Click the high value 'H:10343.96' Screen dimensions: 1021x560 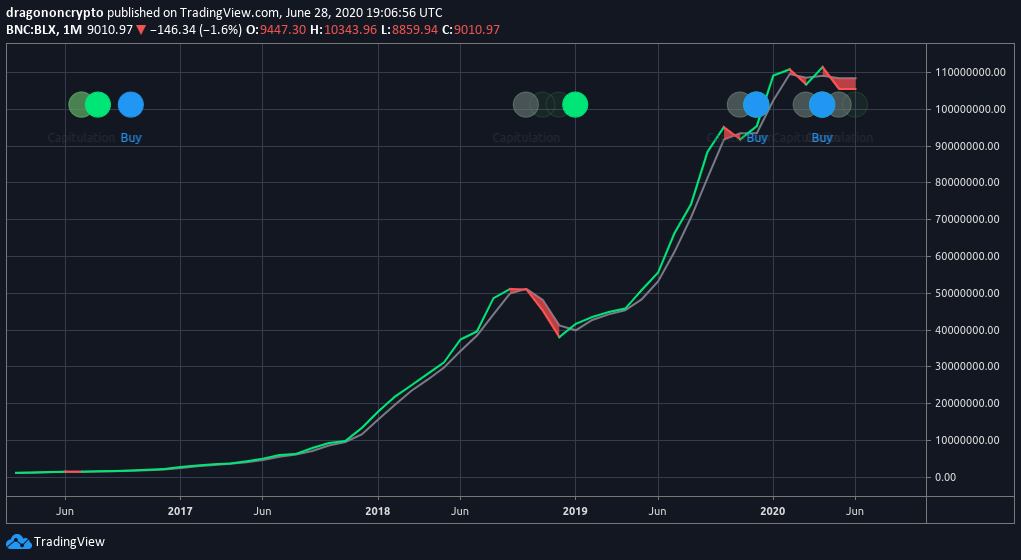point(343,30)
